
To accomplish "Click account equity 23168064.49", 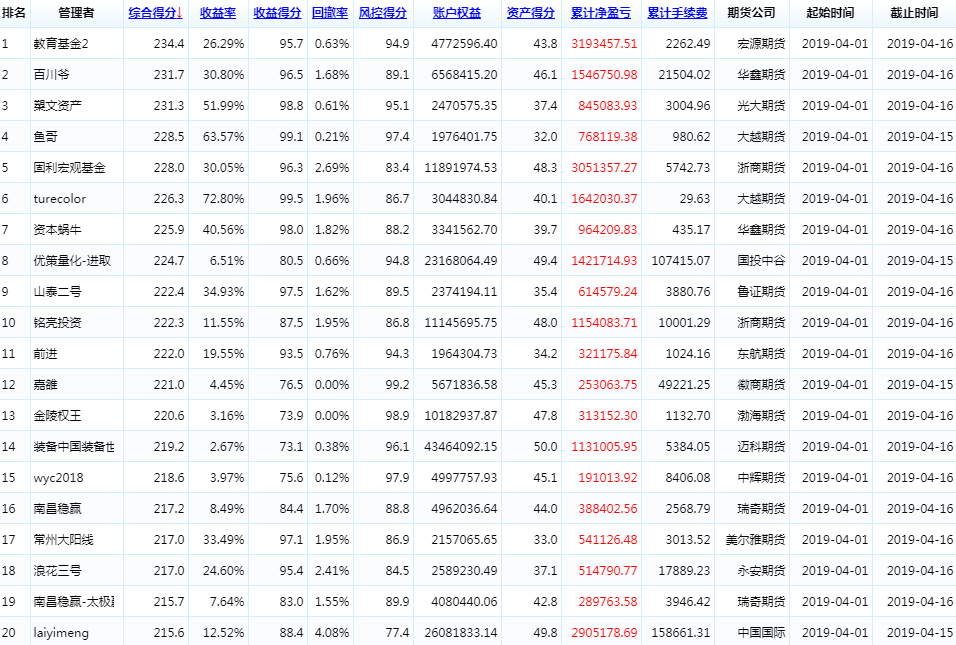I will 461,261.
